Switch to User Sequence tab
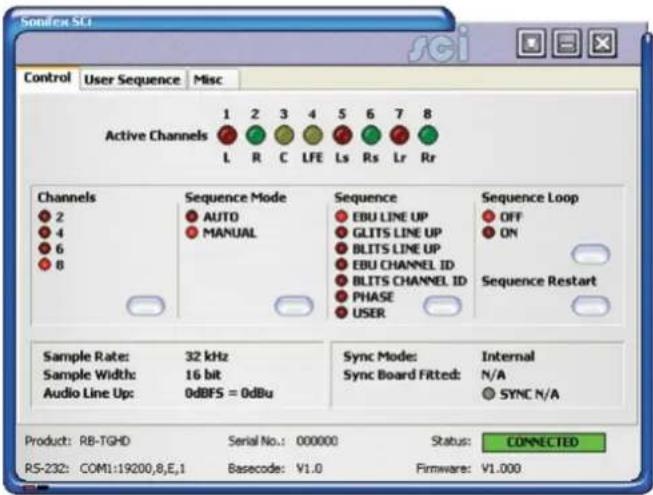 pyautogui.click(x=132, y=80)
